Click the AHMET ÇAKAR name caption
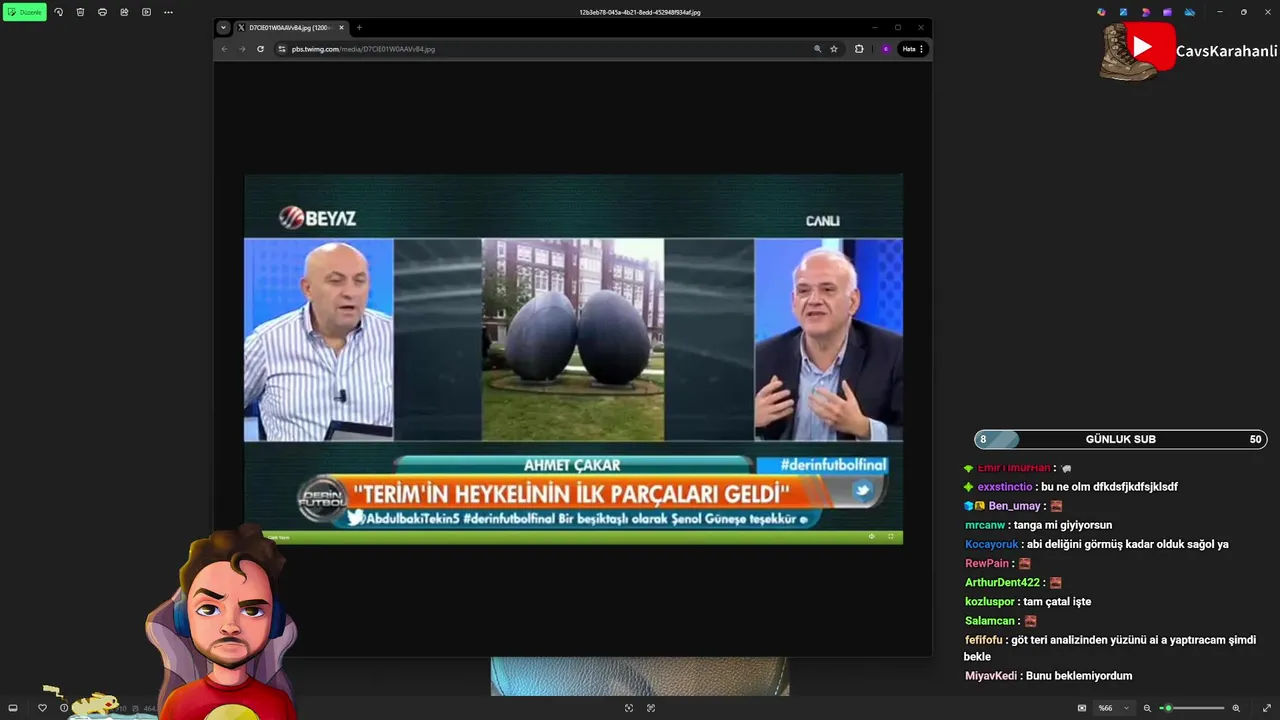 [572, 465]
